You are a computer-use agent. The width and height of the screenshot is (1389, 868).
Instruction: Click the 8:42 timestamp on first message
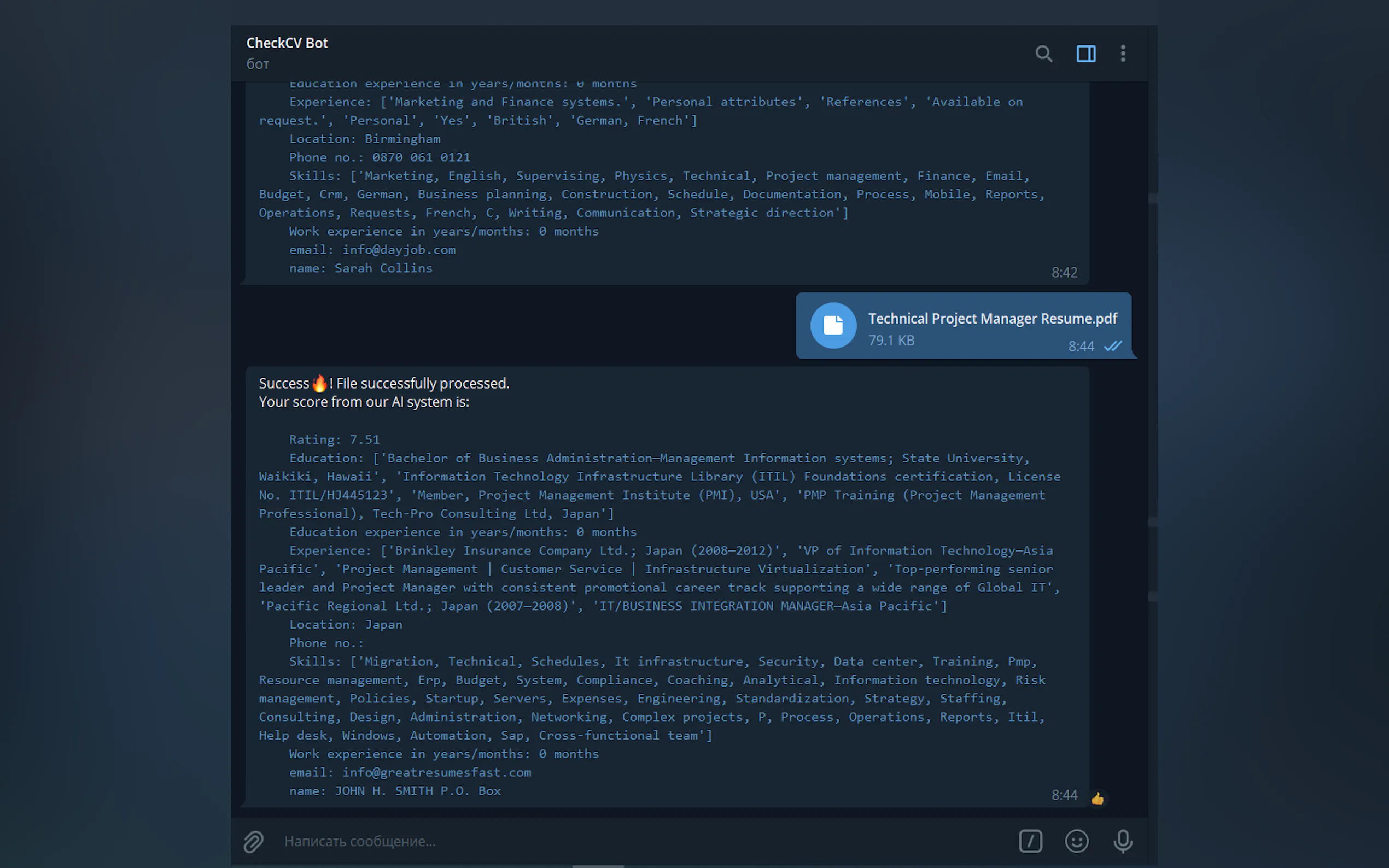[x=1064, y=273]
